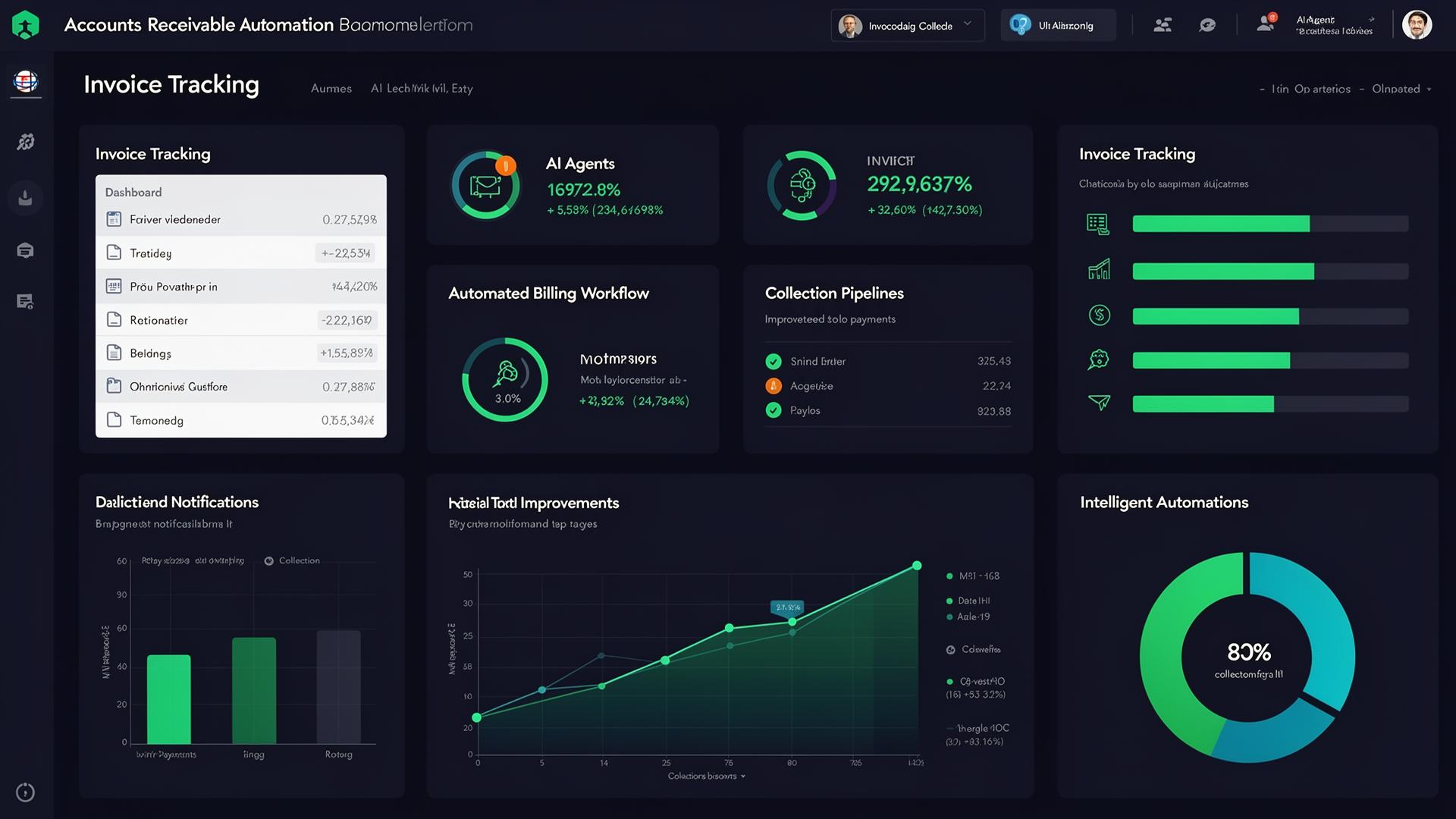Click the clock icon at sidebar's bottom

26,792
